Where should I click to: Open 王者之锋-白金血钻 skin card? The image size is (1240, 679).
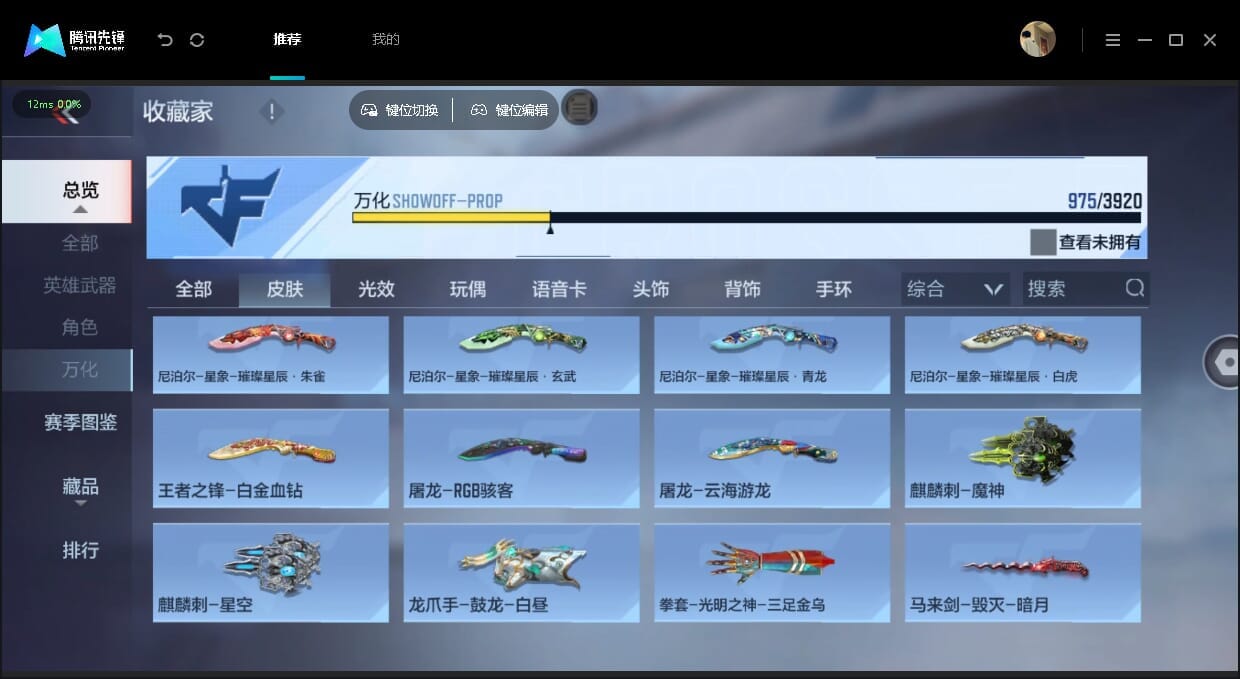(x=271, y=458)
